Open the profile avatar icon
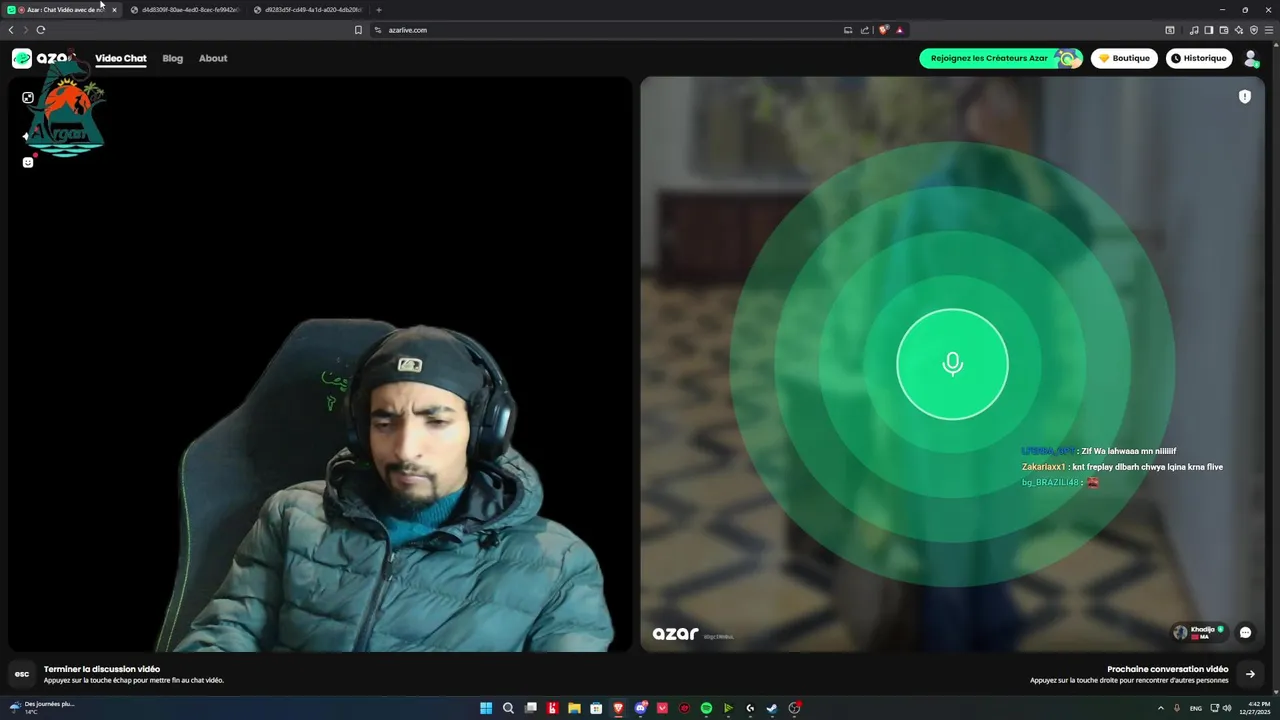Image resolution: width=1280 pixels, height=720 pixels. click(x=1251, y=59)
